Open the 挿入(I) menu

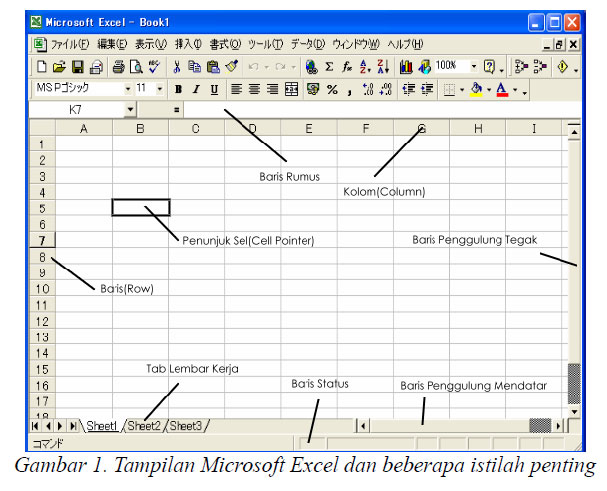(189, 44)
